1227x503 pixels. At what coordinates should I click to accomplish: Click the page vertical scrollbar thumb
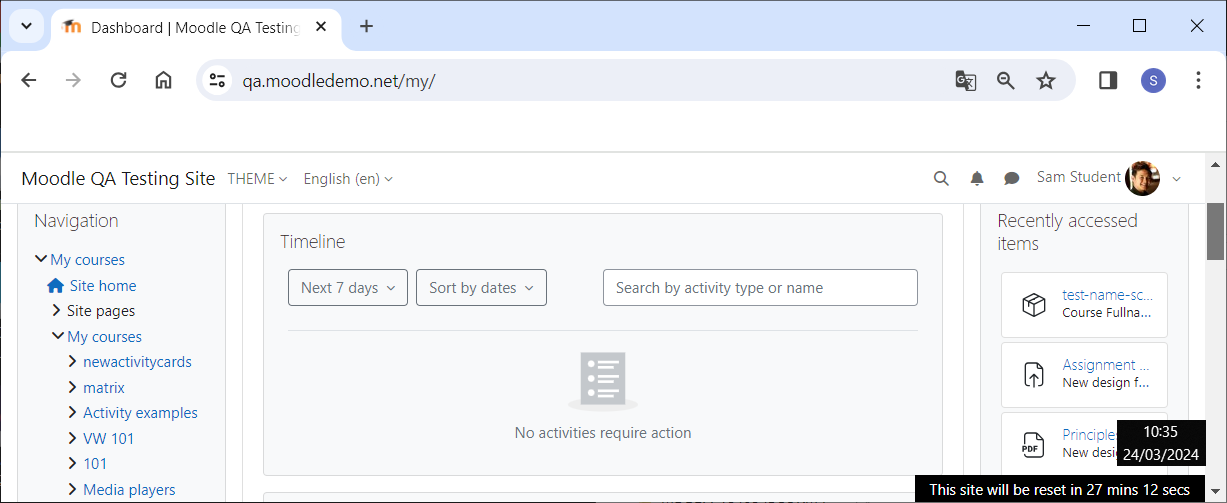pyautogui.click(x=1215, y=229)
